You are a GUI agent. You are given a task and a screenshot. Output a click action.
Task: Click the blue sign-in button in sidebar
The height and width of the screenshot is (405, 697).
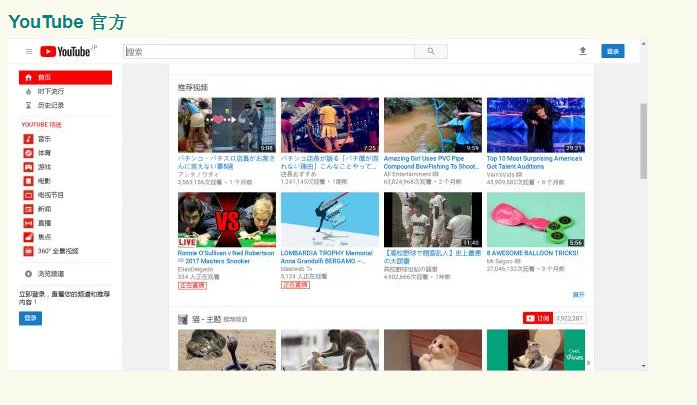click(30, 318)
